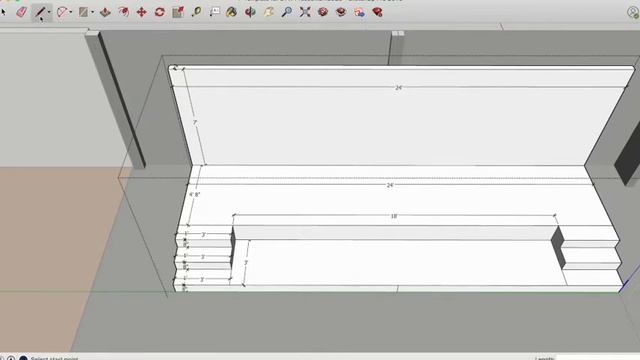Screen dimensions: 640x360
Task: Choose the Orbit tool
Action: 250,12
